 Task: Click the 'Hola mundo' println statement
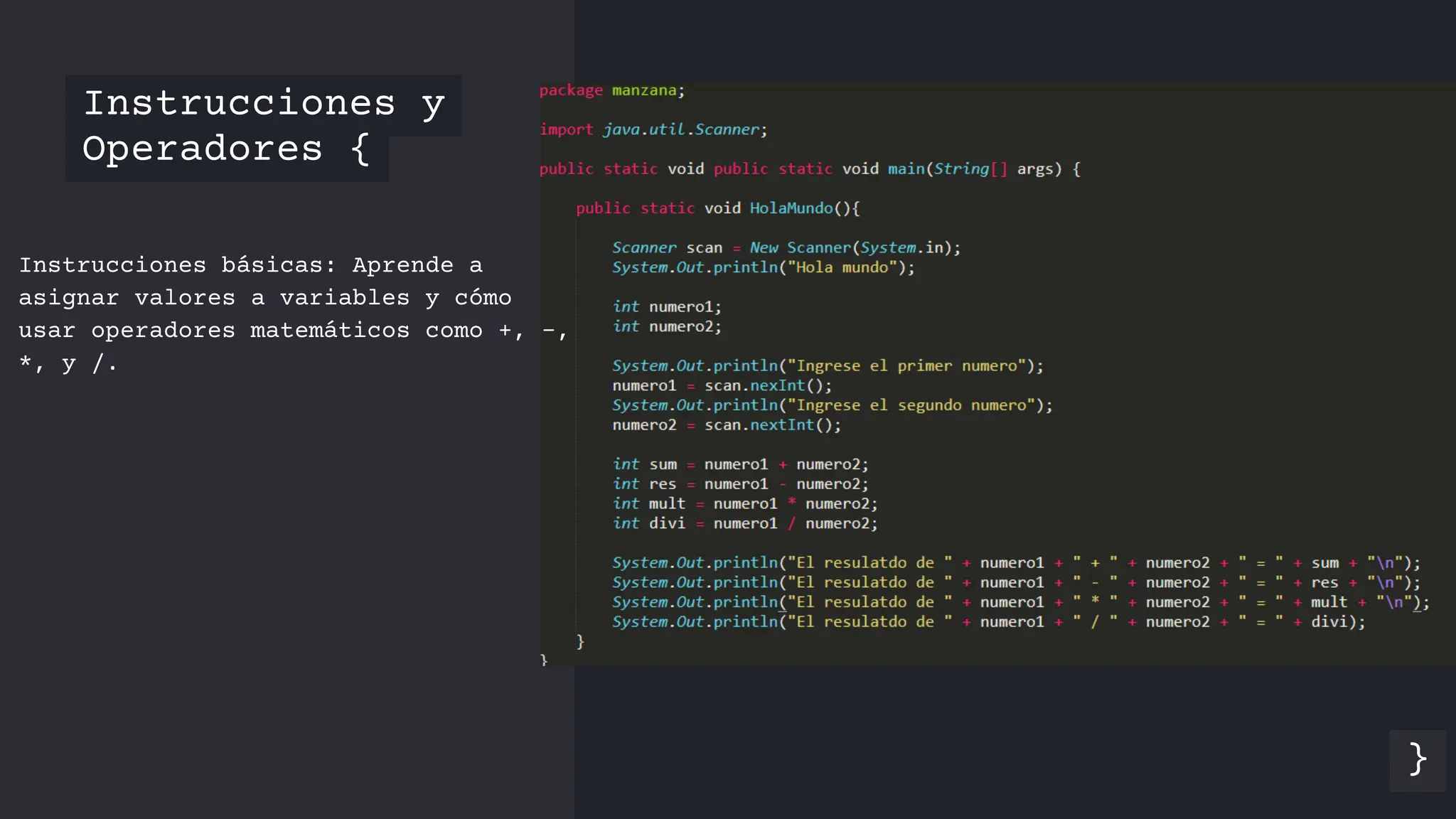(x=763, y=267)
